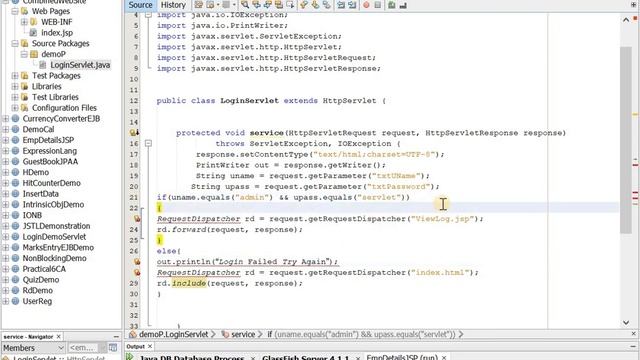The width and height of the screenshot is (640, 360).
Task: Expand the Test Packages node
Action: [x=15, y=76]
